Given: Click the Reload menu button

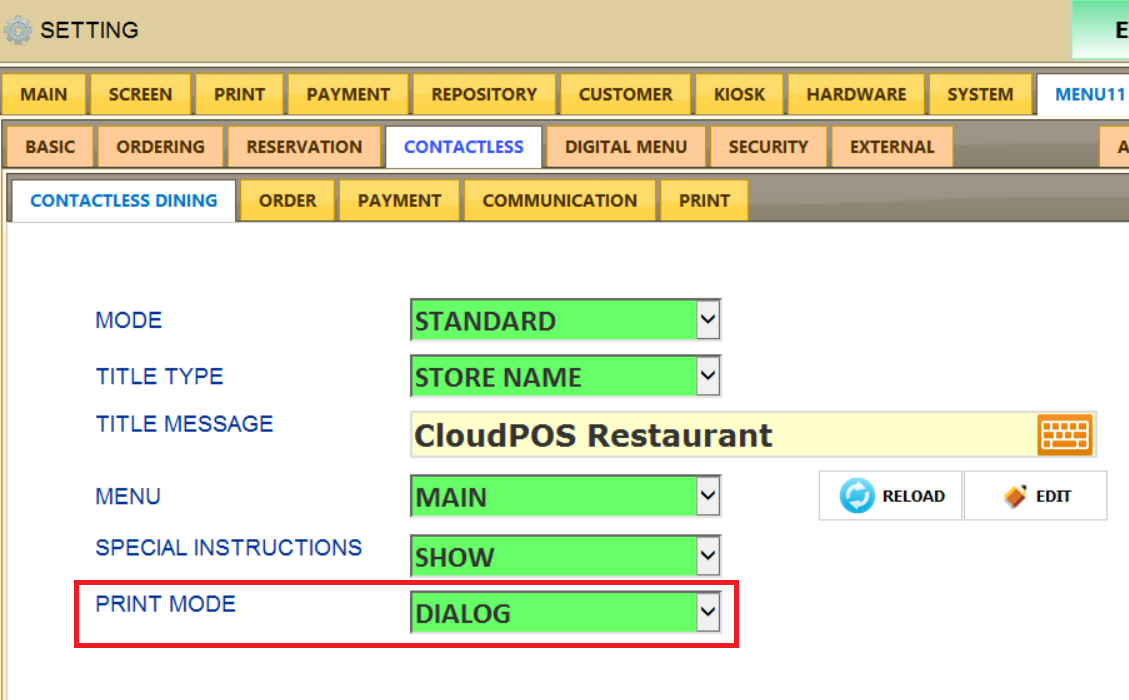Looking at the screenshot, I should 891,495.
